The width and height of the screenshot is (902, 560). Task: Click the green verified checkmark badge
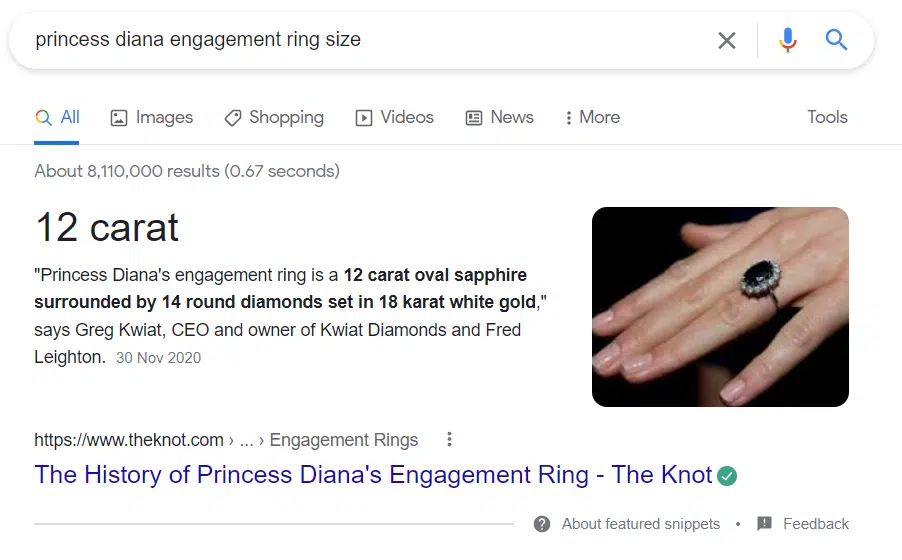pos(727,475)
